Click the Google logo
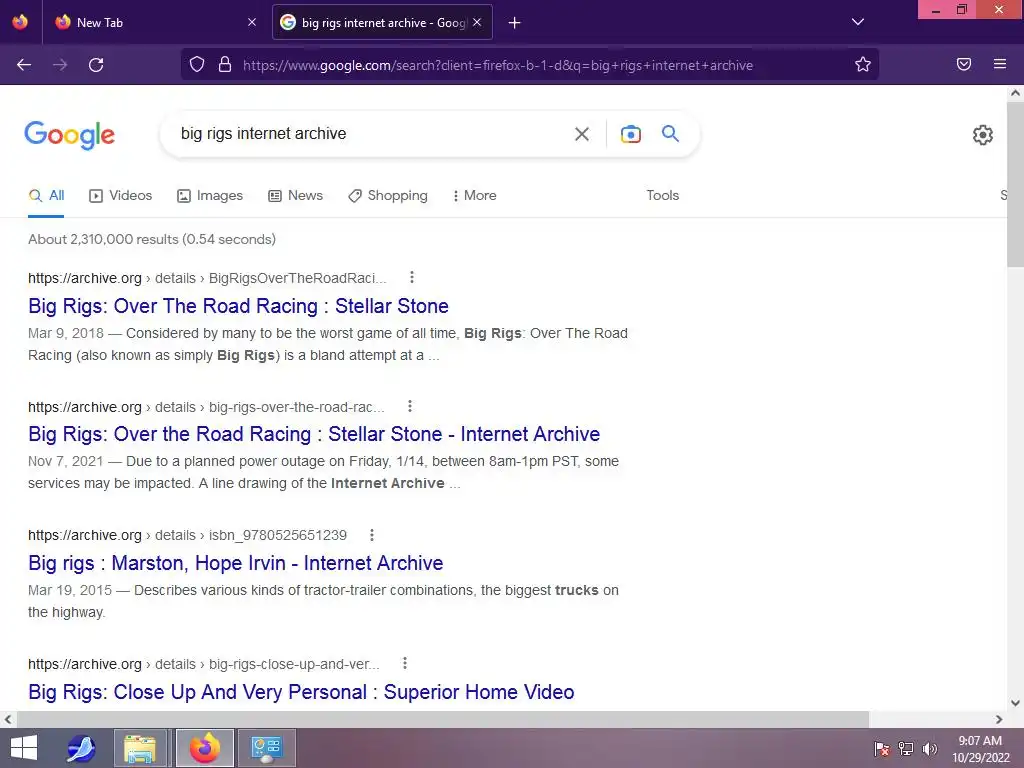The width and height of the screenshot is (1024, 768). click(70, 135)
